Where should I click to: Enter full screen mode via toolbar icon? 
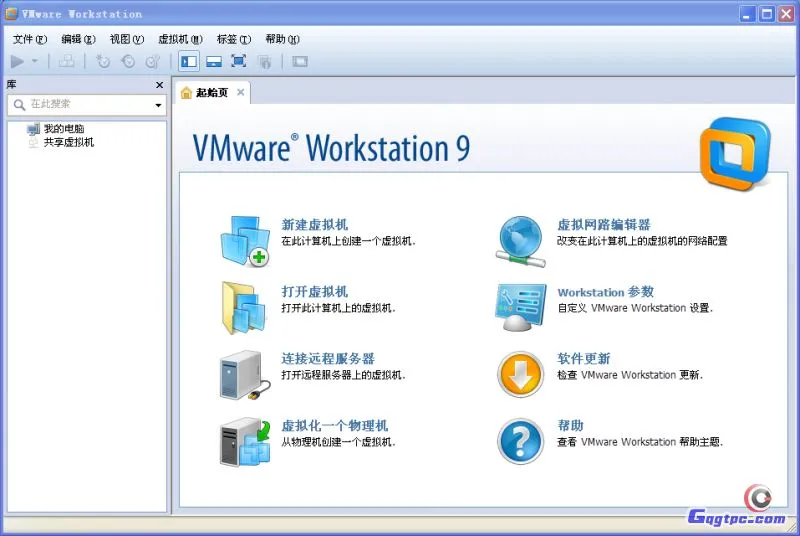(x=239, y=61)
